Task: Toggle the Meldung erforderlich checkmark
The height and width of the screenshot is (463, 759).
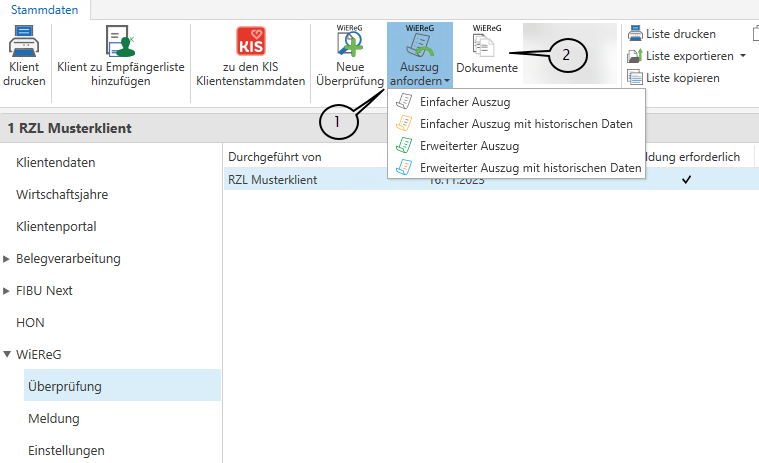Action: [x=686, y=180]
